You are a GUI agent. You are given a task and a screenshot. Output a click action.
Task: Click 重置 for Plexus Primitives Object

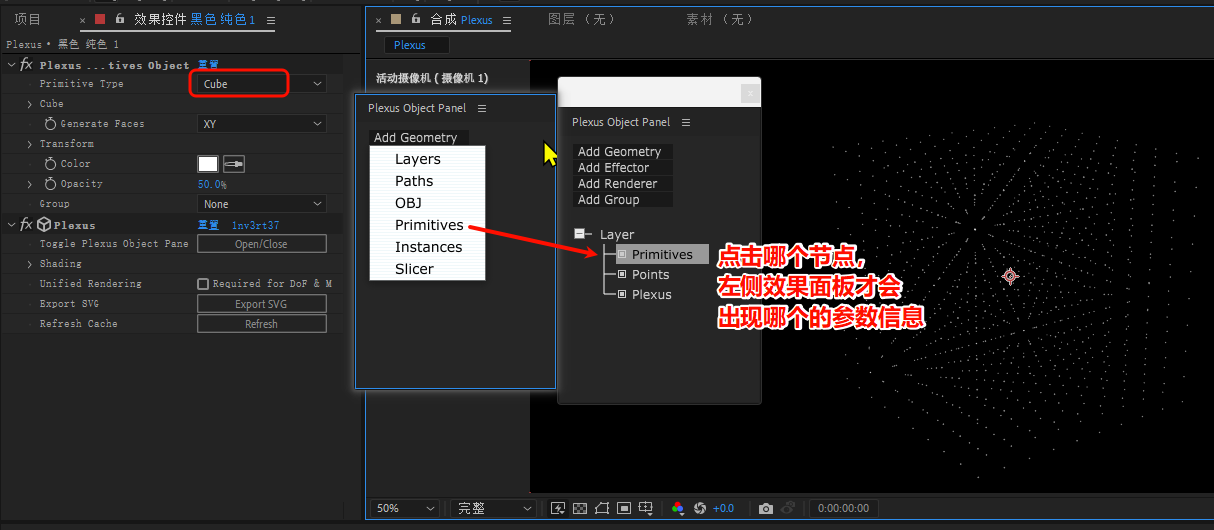[208, 65]
